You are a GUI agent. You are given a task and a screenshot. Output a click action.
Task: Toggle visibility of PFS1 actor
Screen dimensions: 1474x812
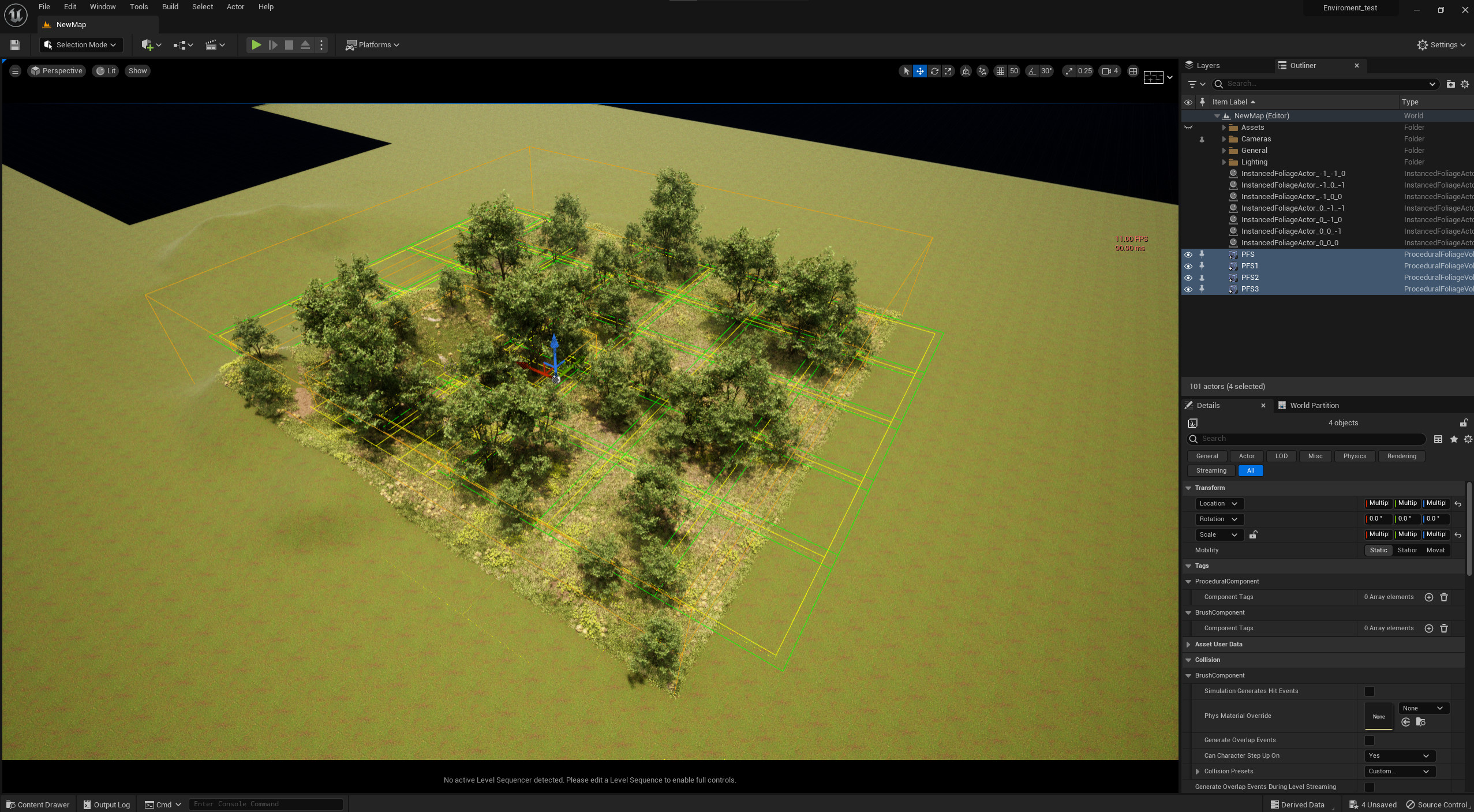1188,266
